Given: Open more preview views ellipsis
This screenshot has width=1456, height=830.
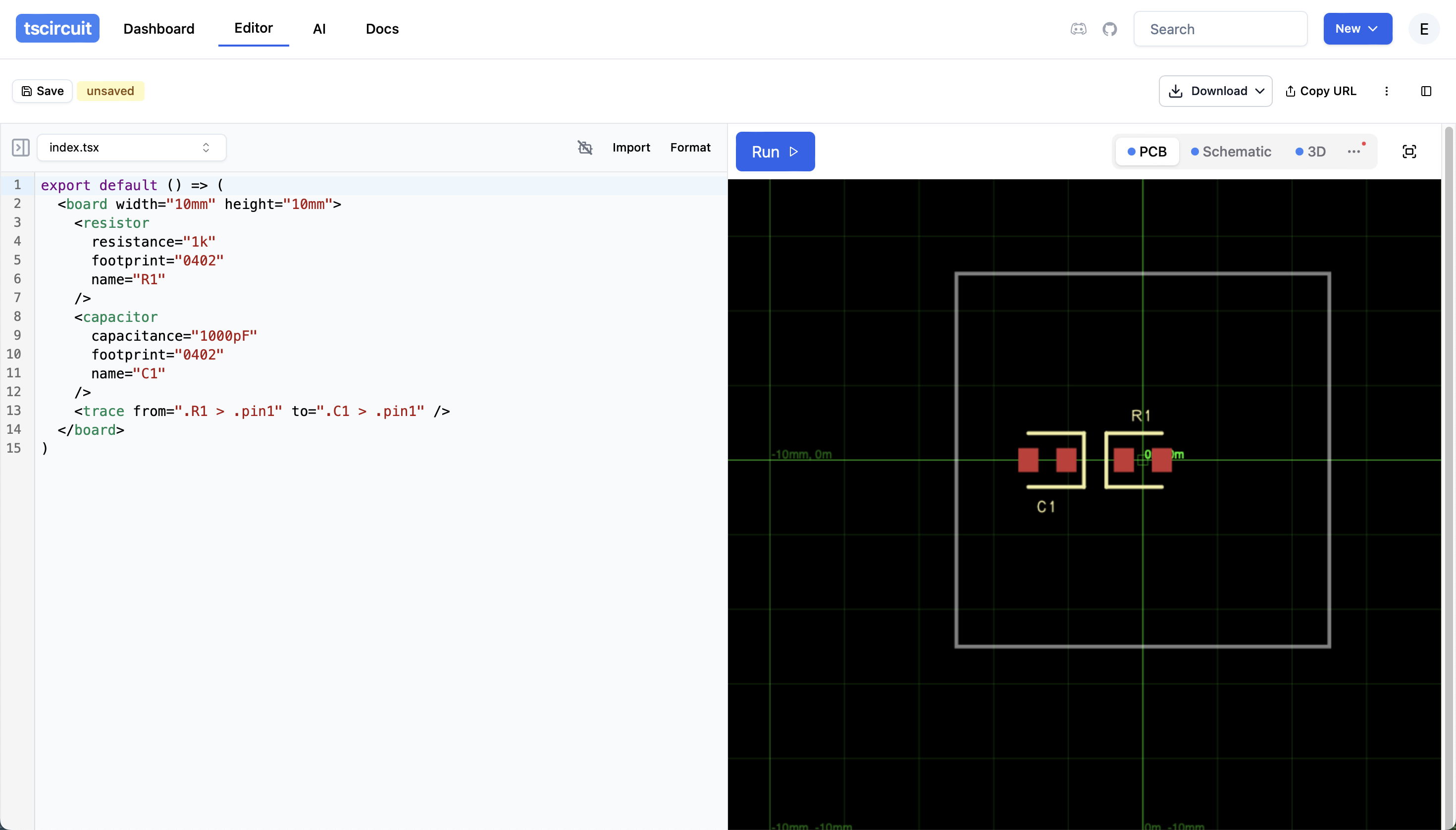Looking at the screenshot, I should pos(1354,152).
